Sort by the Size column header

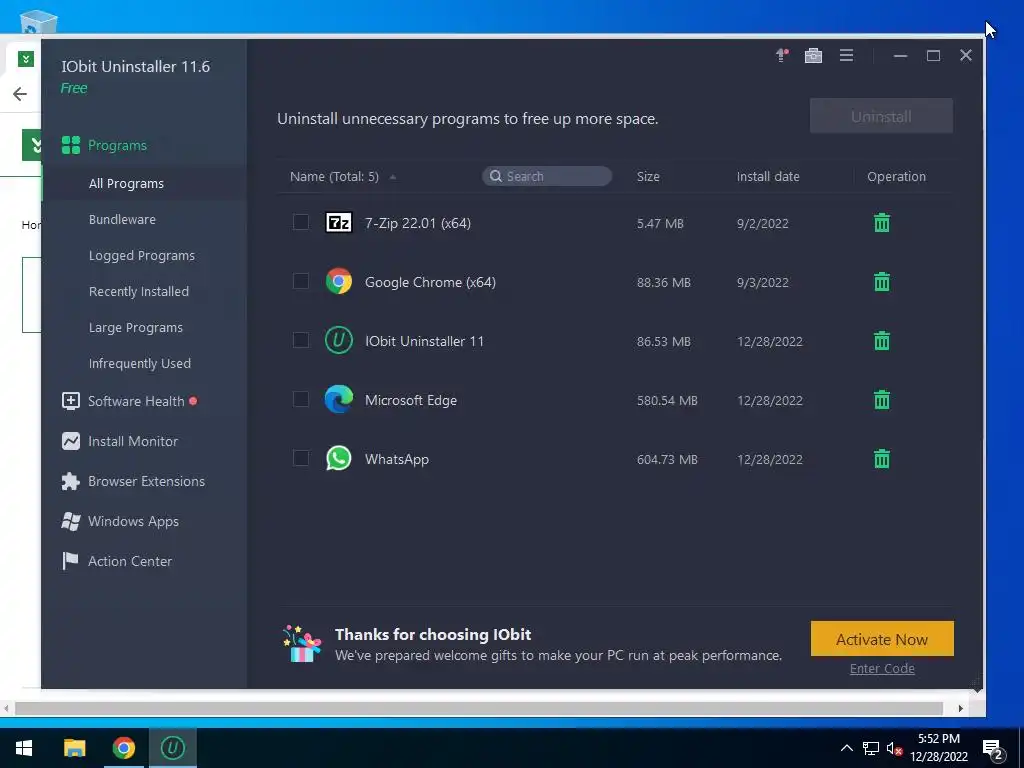click(x=648, y=176)
